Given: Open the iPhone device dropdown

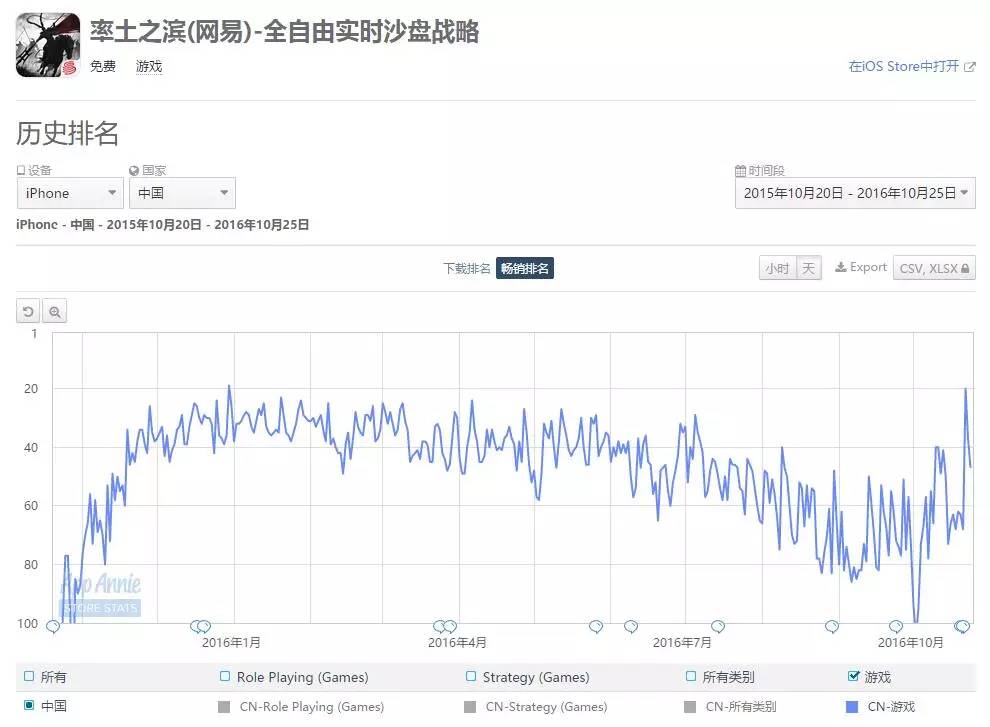Looking at the screenshot, I should pyautogui.click(x=70, y=193).
